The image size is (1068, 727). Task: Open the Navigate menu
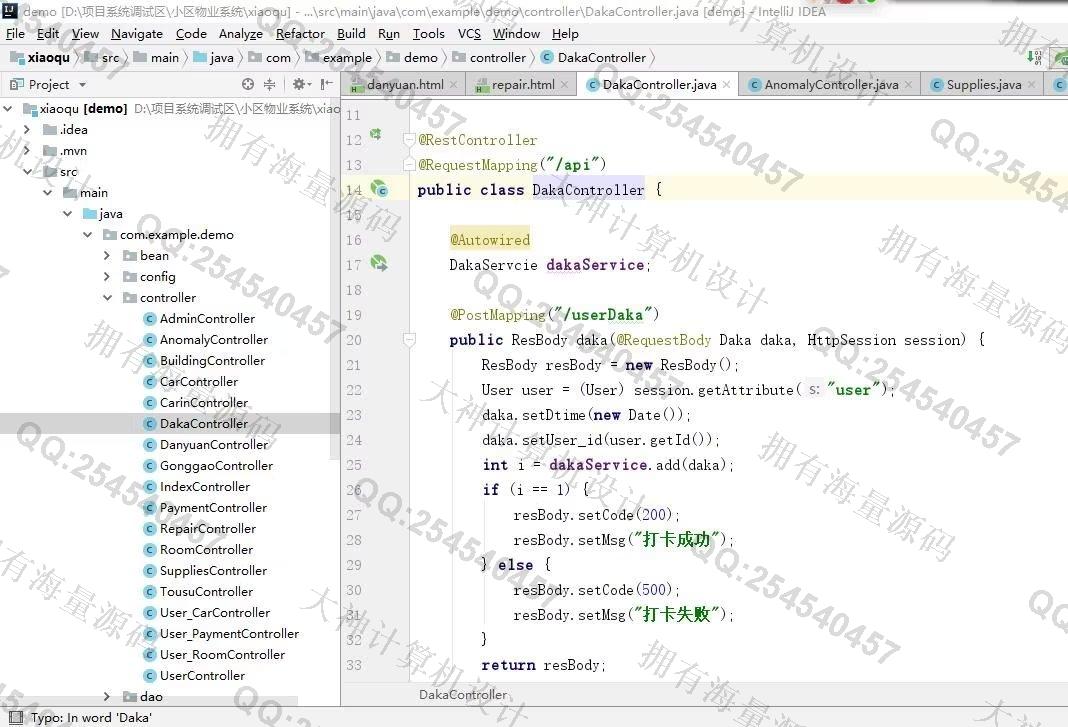click(x=137, y=33)
